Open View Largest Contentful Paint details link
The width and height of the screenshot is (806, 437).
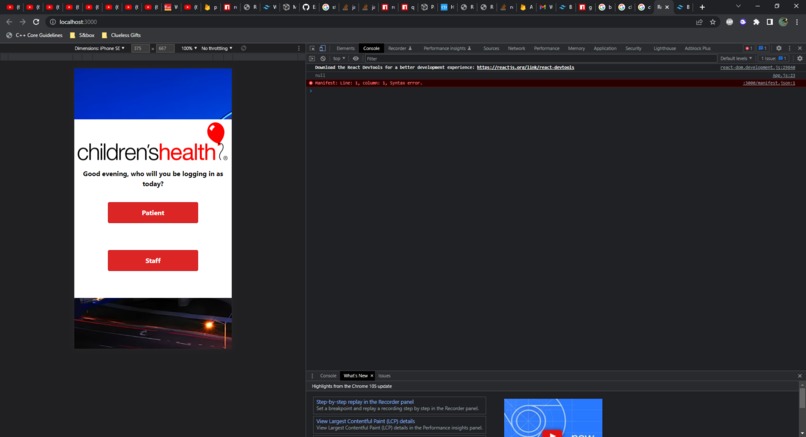coord(365,421)
